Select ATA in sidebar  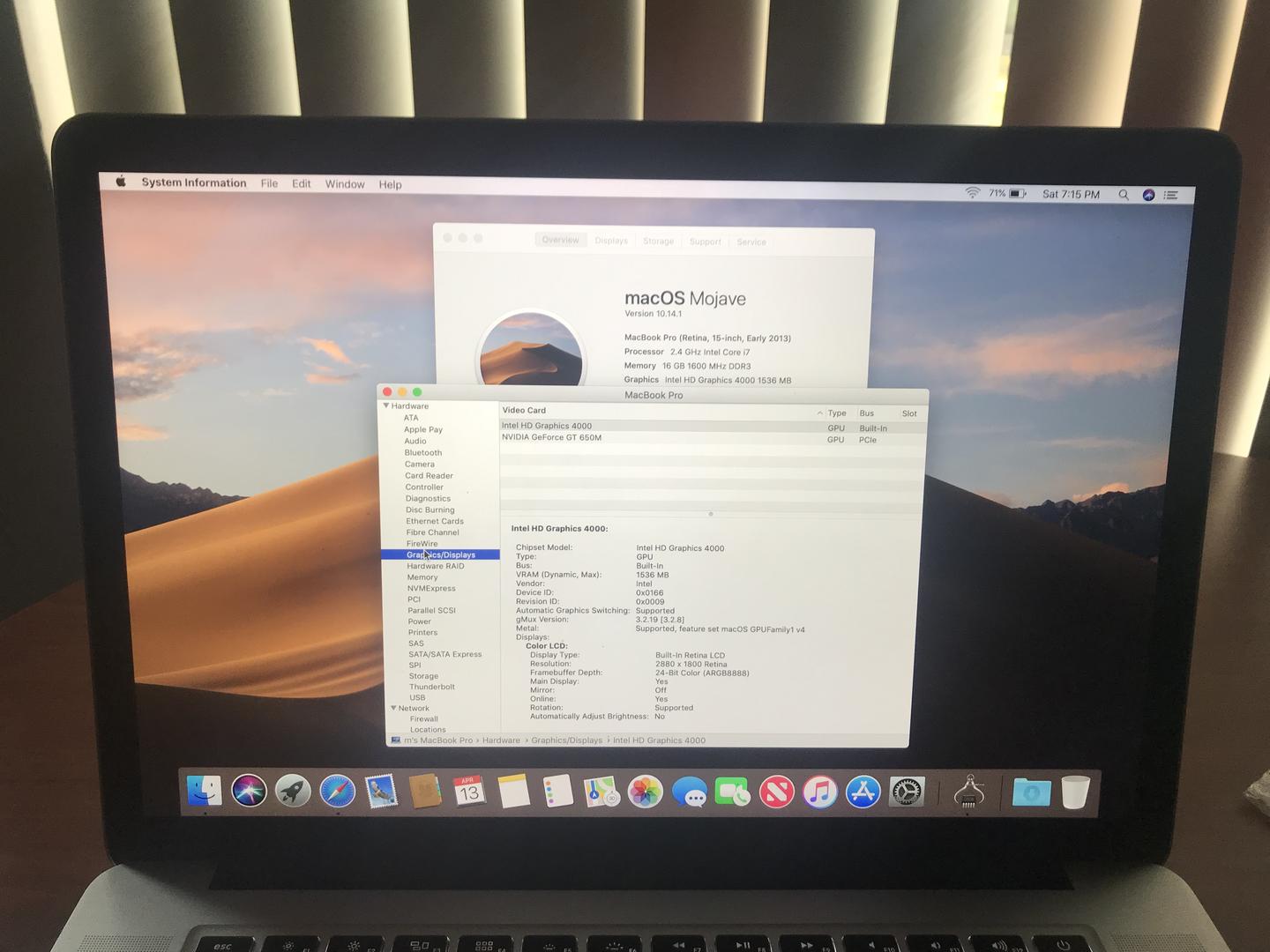pyautogui.click(x=411, y=418)
